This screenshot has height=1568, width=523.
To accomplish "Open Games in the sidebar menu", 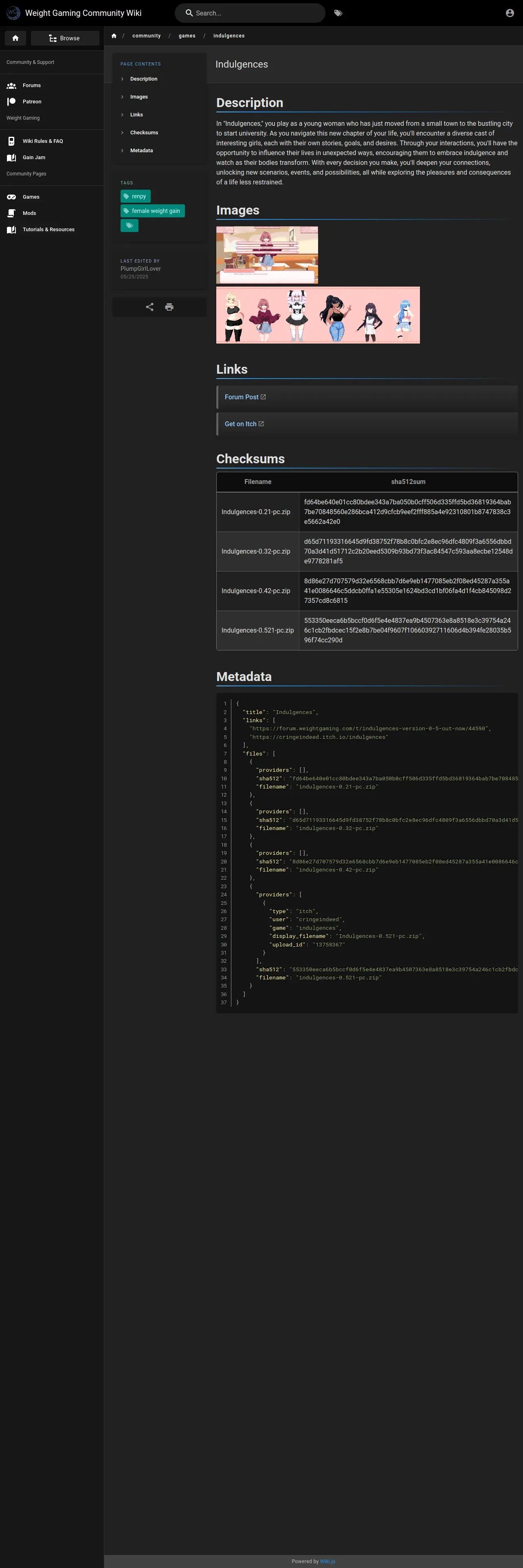I will pos(31,197).
